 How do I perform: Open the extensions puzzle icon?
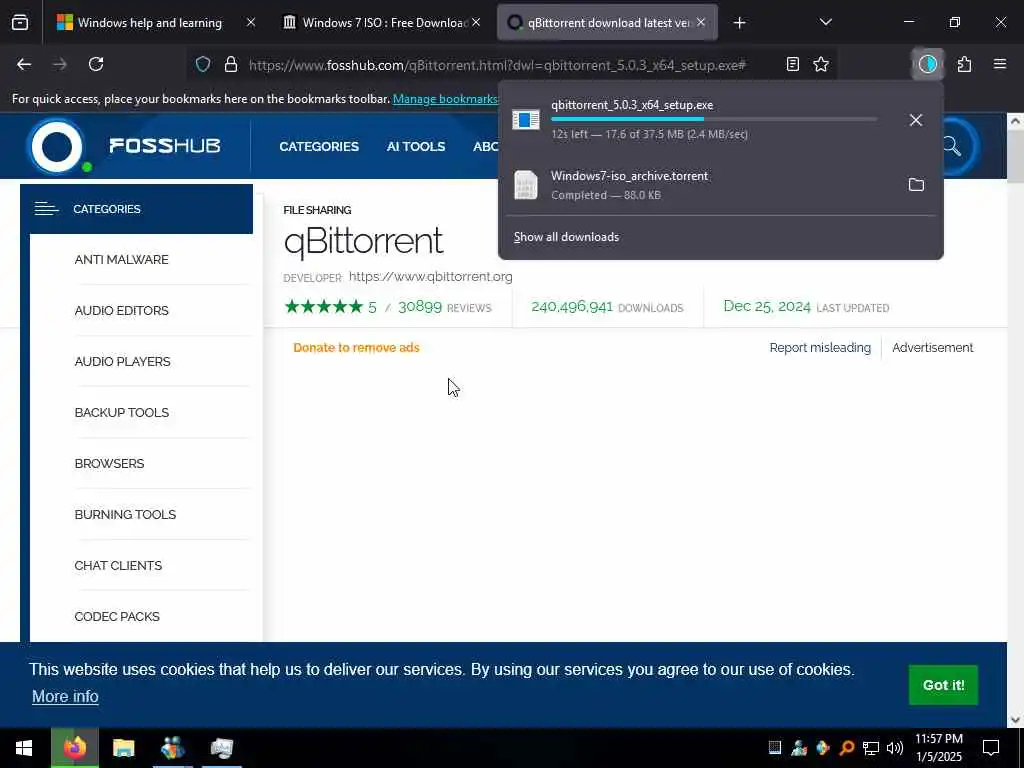click(965, 64)
